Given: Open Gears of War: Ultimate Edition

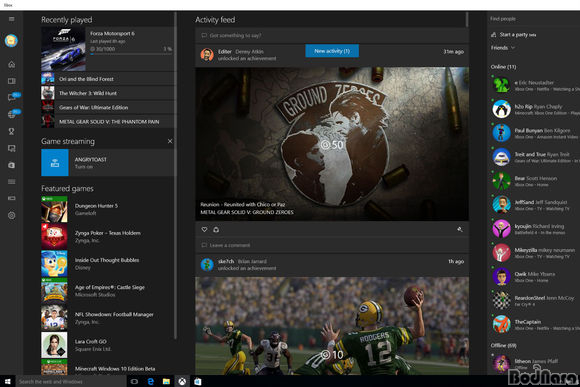Looking at the screenshot, I should pos(107,107).
